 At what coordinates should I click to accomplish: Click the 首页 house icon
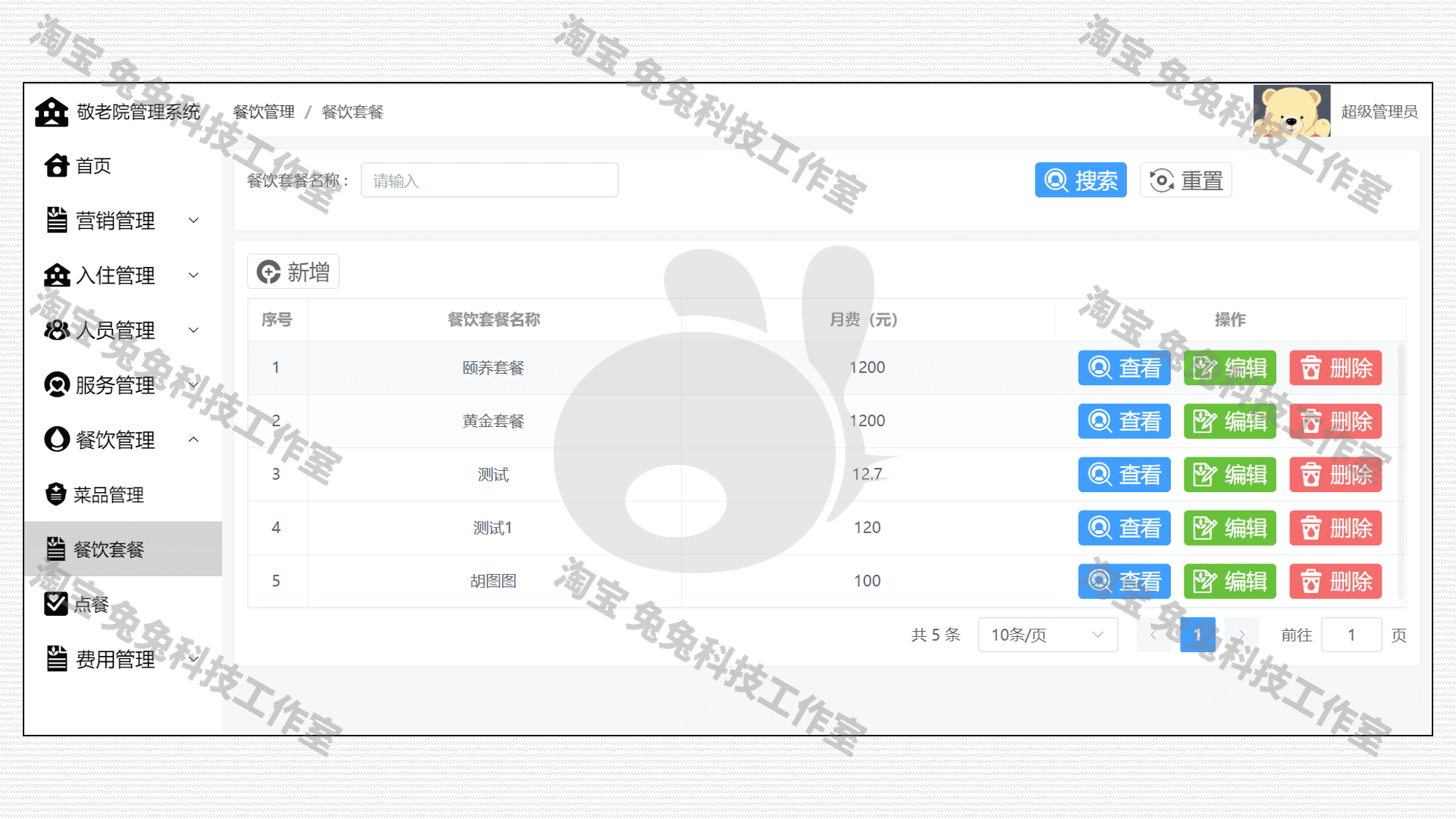pos(57,165)
